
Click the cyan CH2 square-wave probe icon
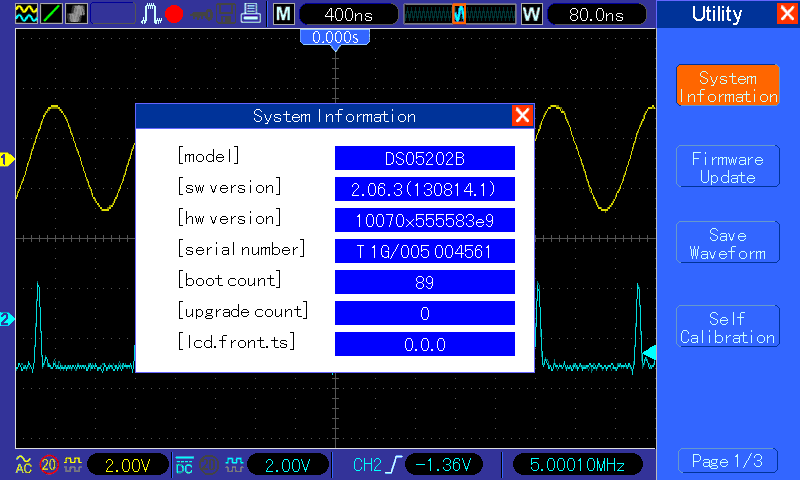234,464
